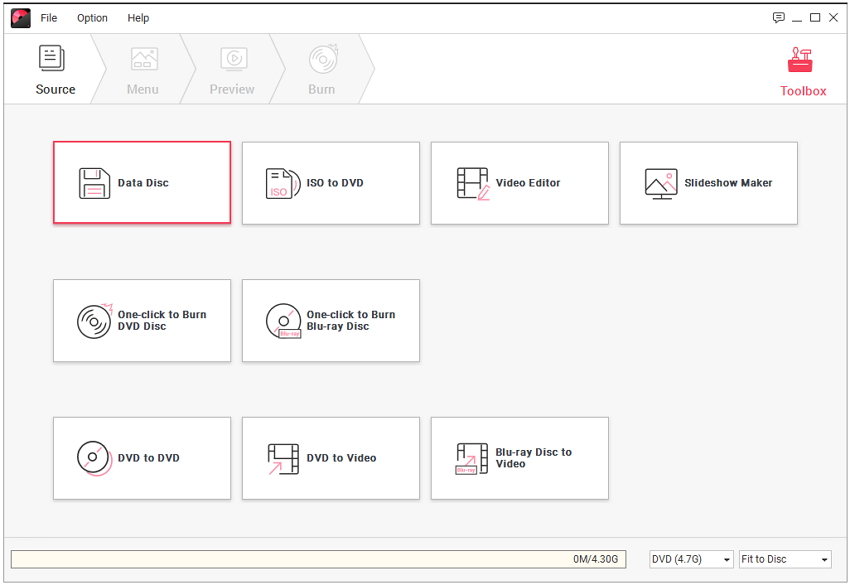Click the Slideshow Maker monitor icon
The height and width of the screenshot is (585, 850).
661,184
